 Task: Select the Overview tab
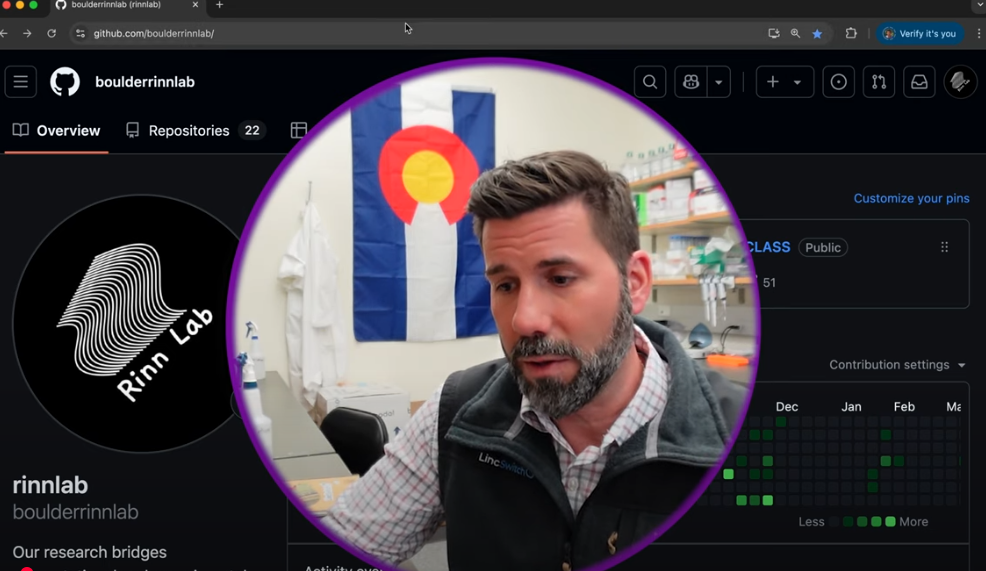(x=57, y=131)
